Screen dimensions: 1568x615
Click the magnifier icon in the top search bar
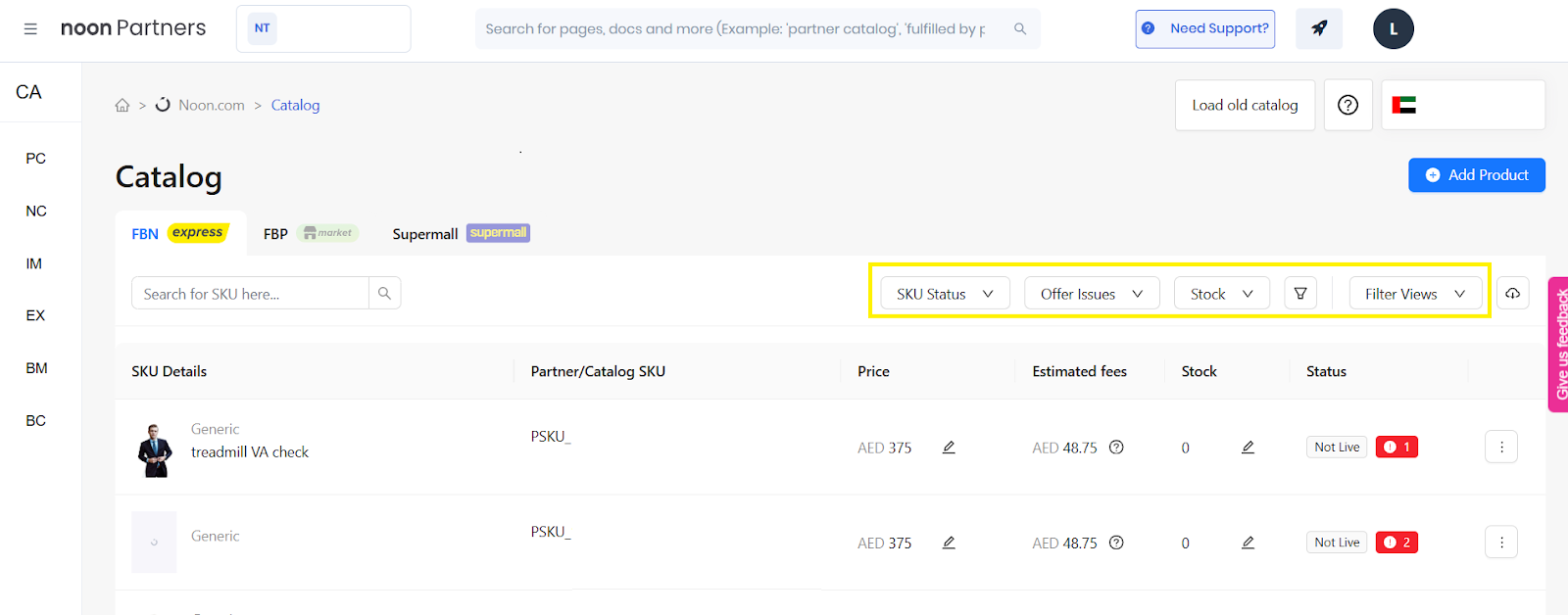(1020, 29)
